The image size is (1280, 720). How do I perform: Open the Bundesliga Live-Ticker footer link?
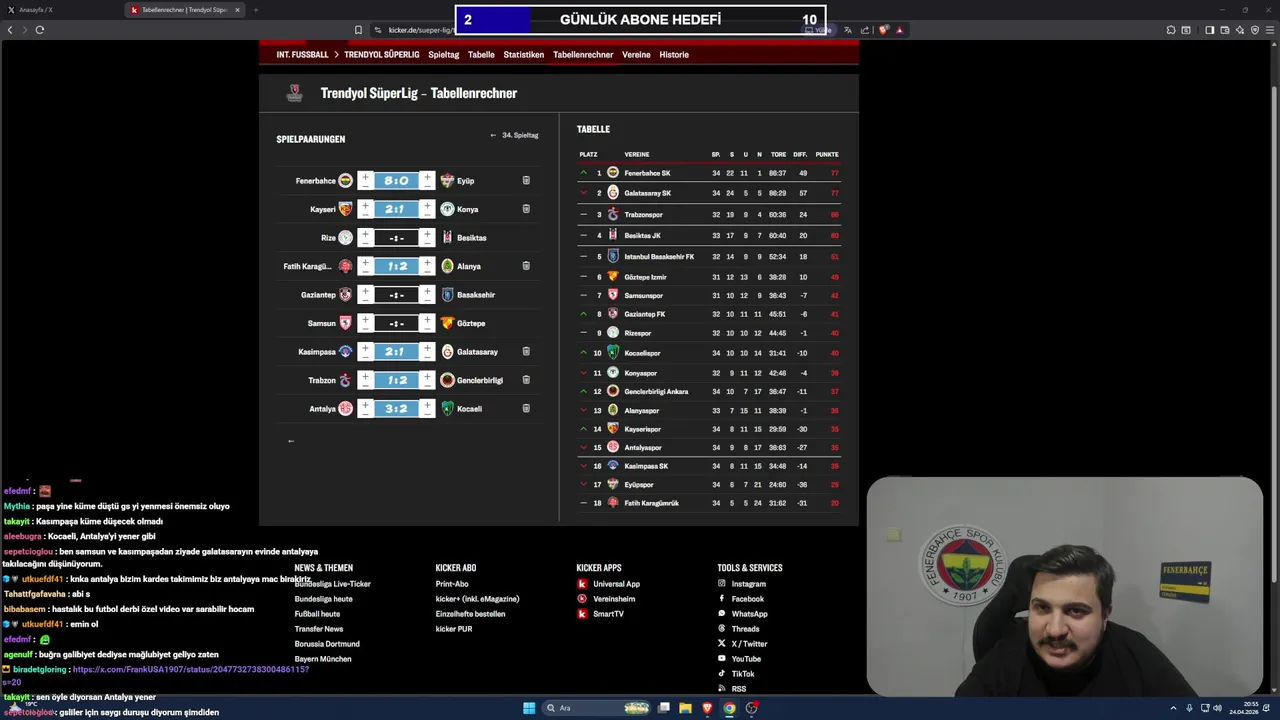[333, 584]
